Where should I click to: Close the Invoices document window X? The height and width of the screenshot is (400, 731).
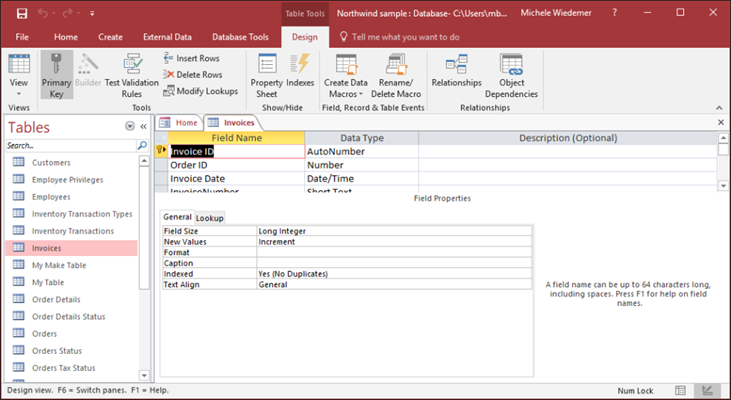tap(721, 122)
